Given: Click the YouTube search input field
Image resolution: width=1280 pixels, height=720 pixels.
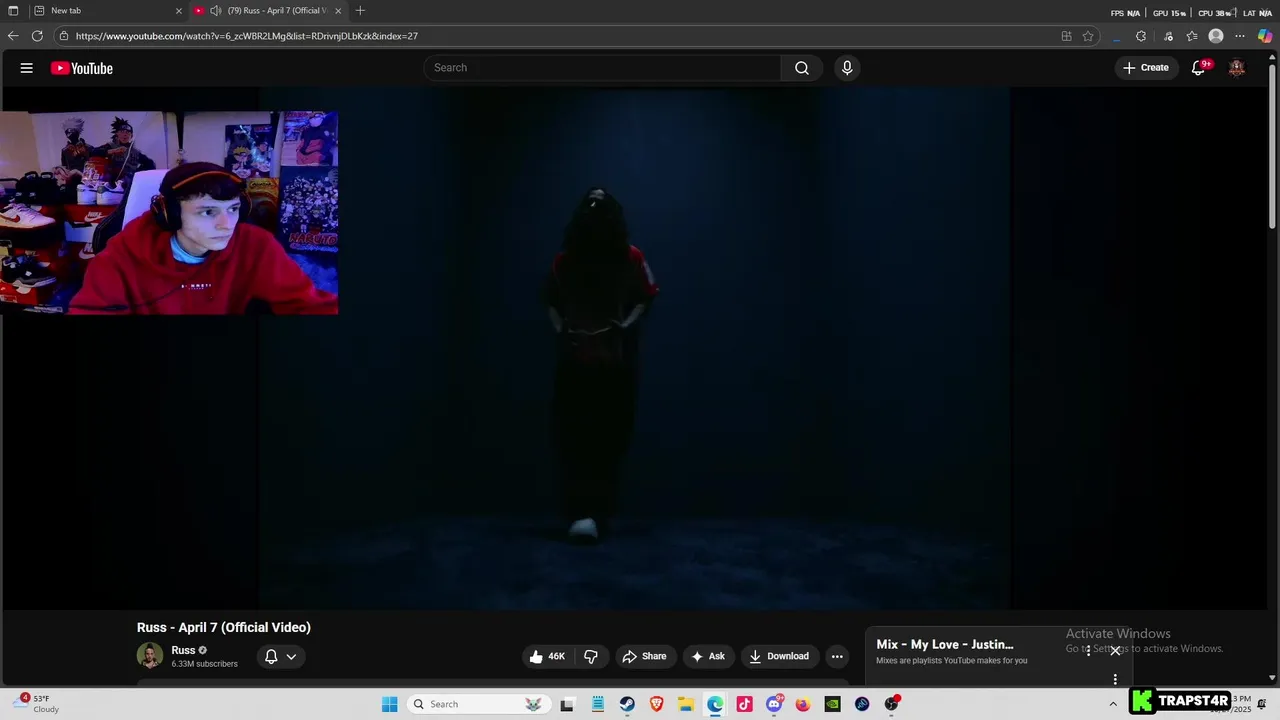Looking at the screenshot, I should (603, 68).
